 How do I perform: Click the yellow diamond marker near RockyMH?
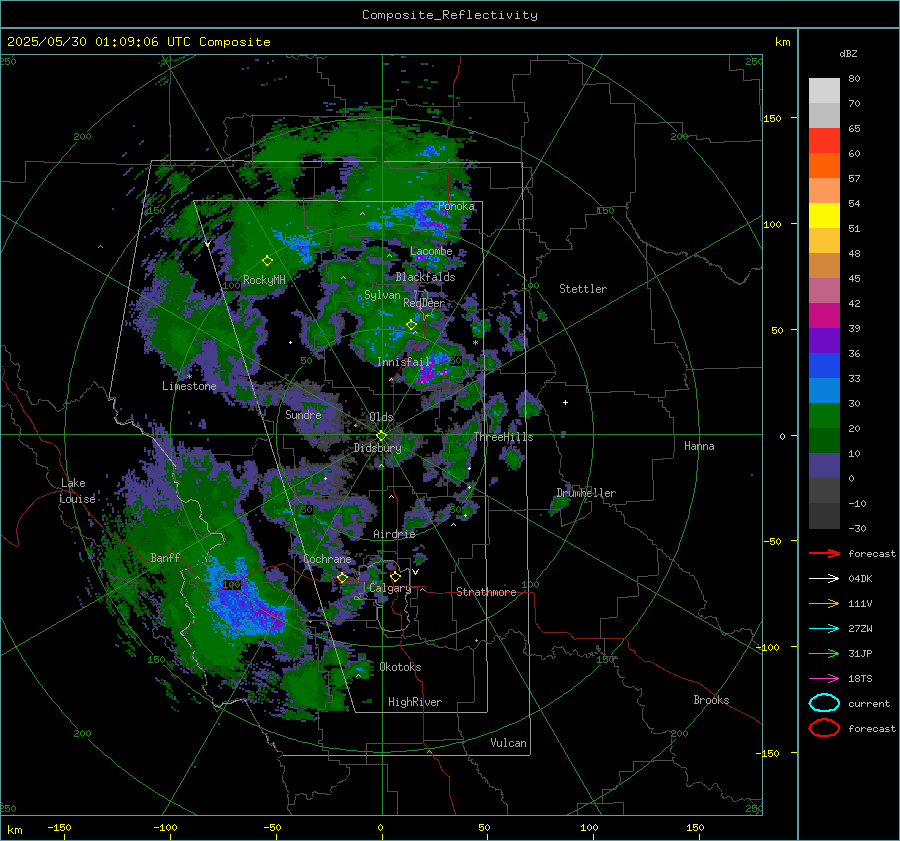click(267, 261)
